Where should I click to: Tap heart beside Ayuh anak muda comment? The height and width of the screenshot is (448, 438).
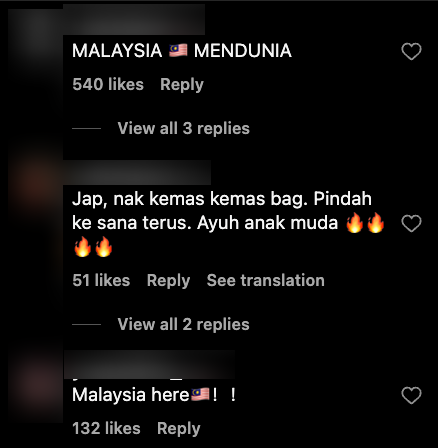[411, 223]
